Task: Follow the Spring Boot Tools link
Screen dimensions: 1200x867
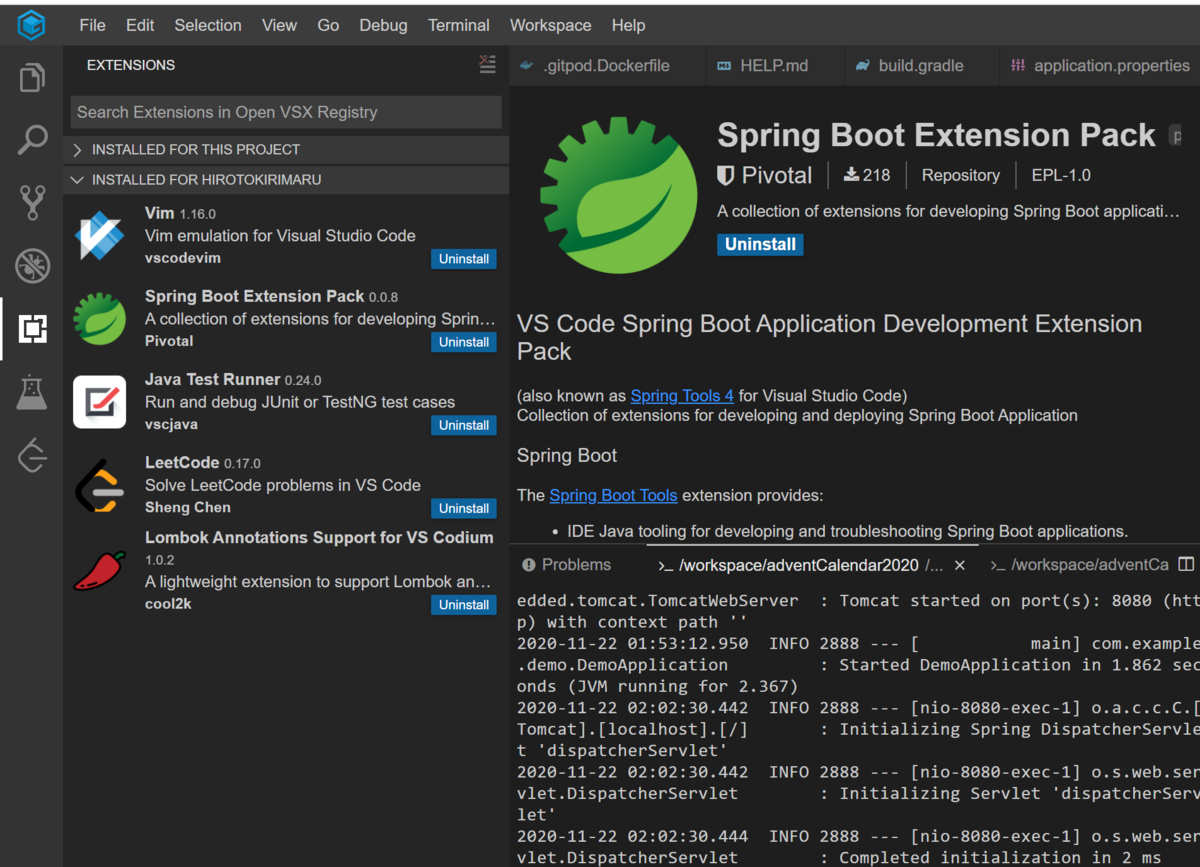Action: pos(613,495)
